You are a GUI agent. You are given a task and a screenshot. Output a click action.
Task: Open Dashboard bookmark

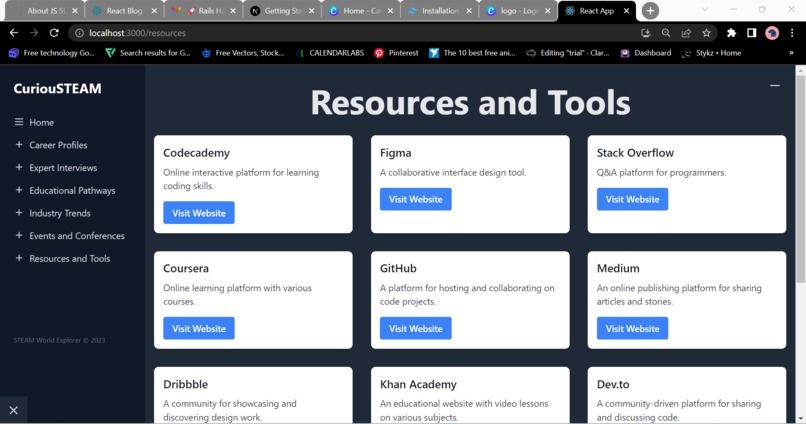point(646,53)
